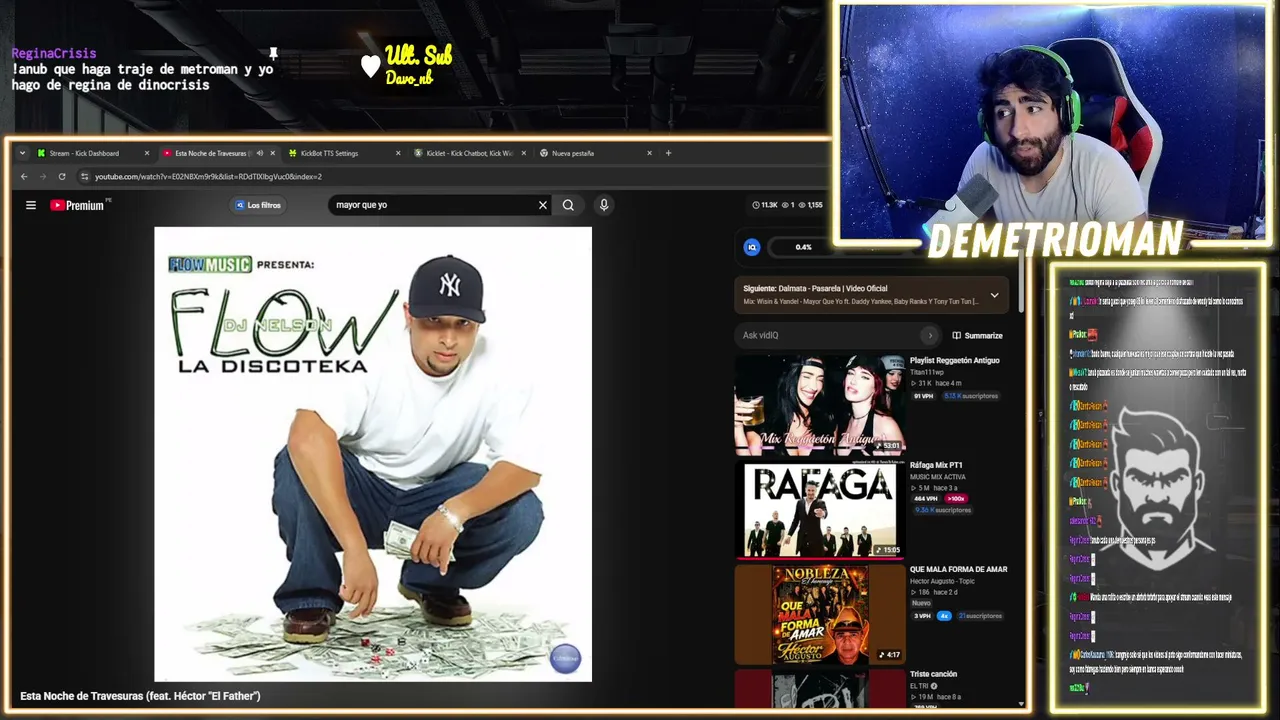Open the MUSIC MIX ACTIVA channel link
The image size is (1280, 720).
938,477
